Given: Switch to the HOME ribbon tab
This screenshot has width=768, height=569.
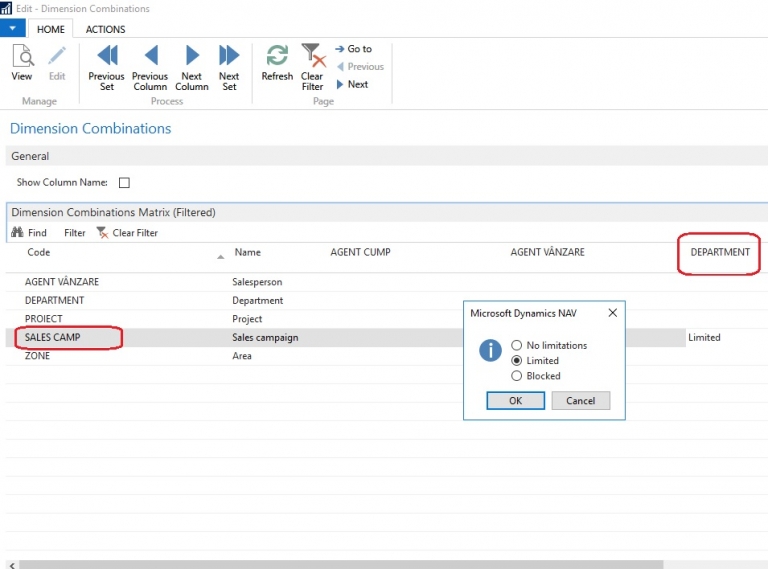Looking at the screenshot, I should point(50,29).
